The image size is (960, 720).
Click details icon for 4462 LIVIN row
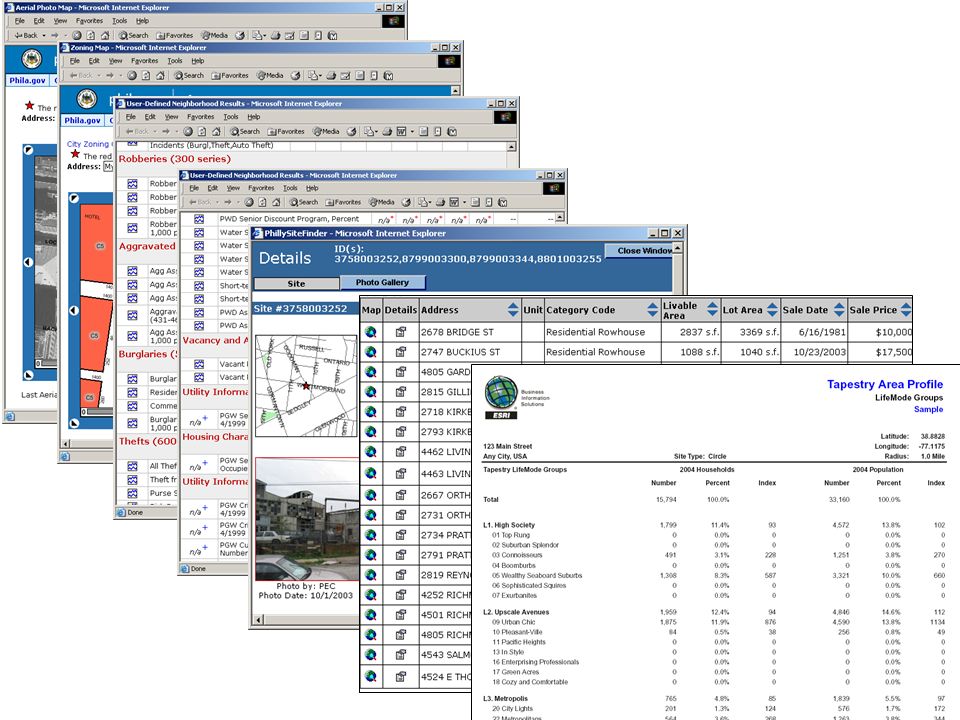tap(400, 452)
